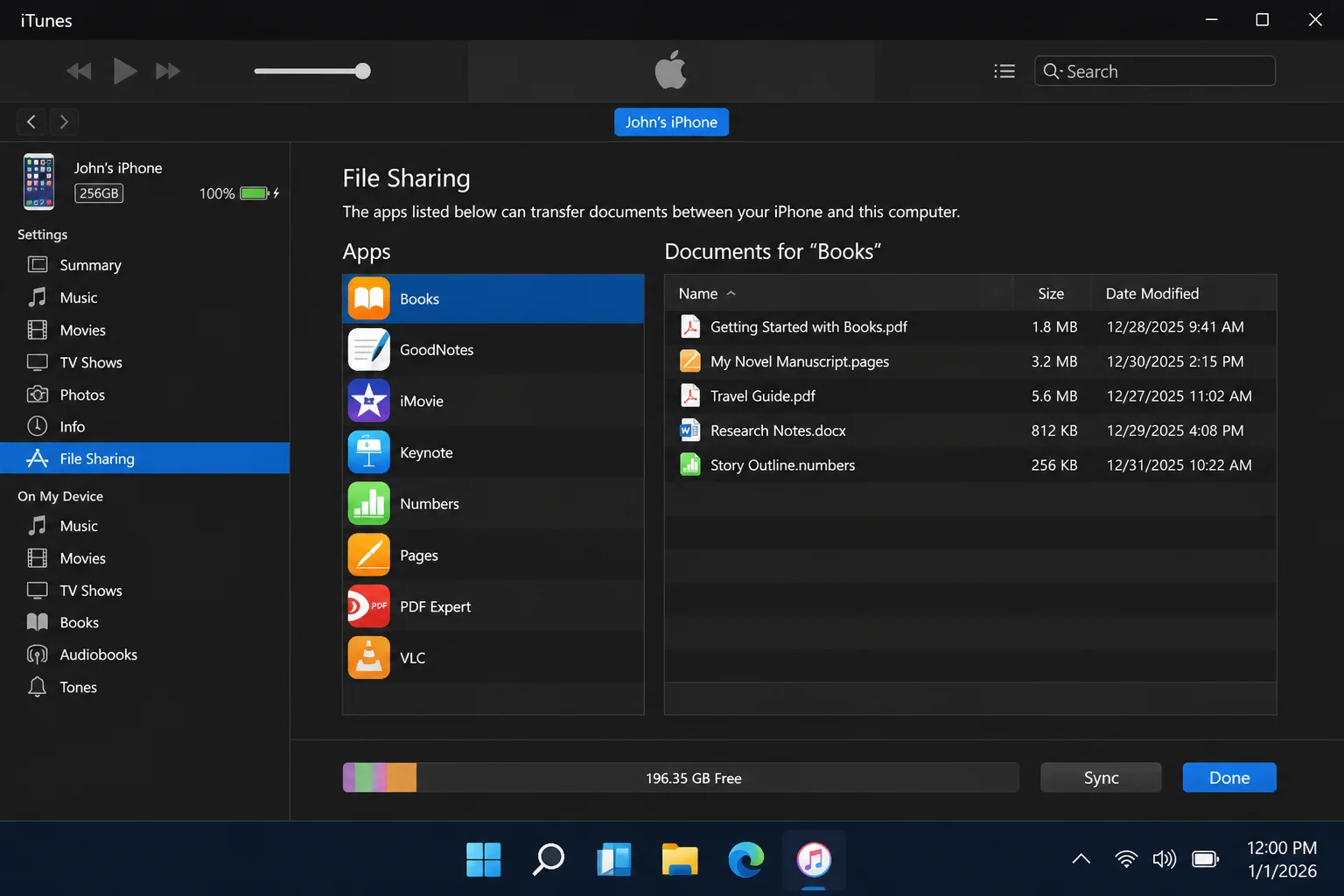
Task: Open Summary in Settings sidebar
Action: coord(144,265)
